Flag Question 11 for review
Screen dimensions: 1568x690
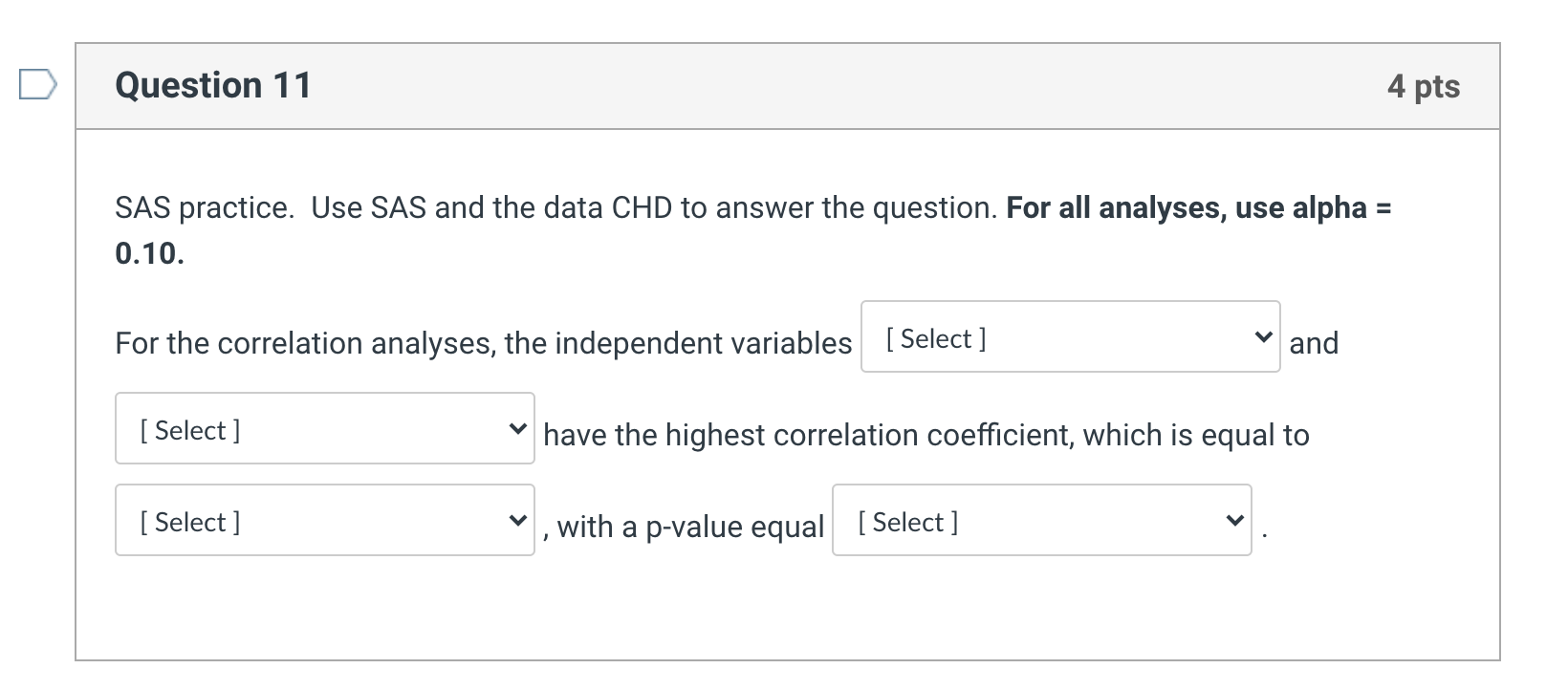point(38,84)
